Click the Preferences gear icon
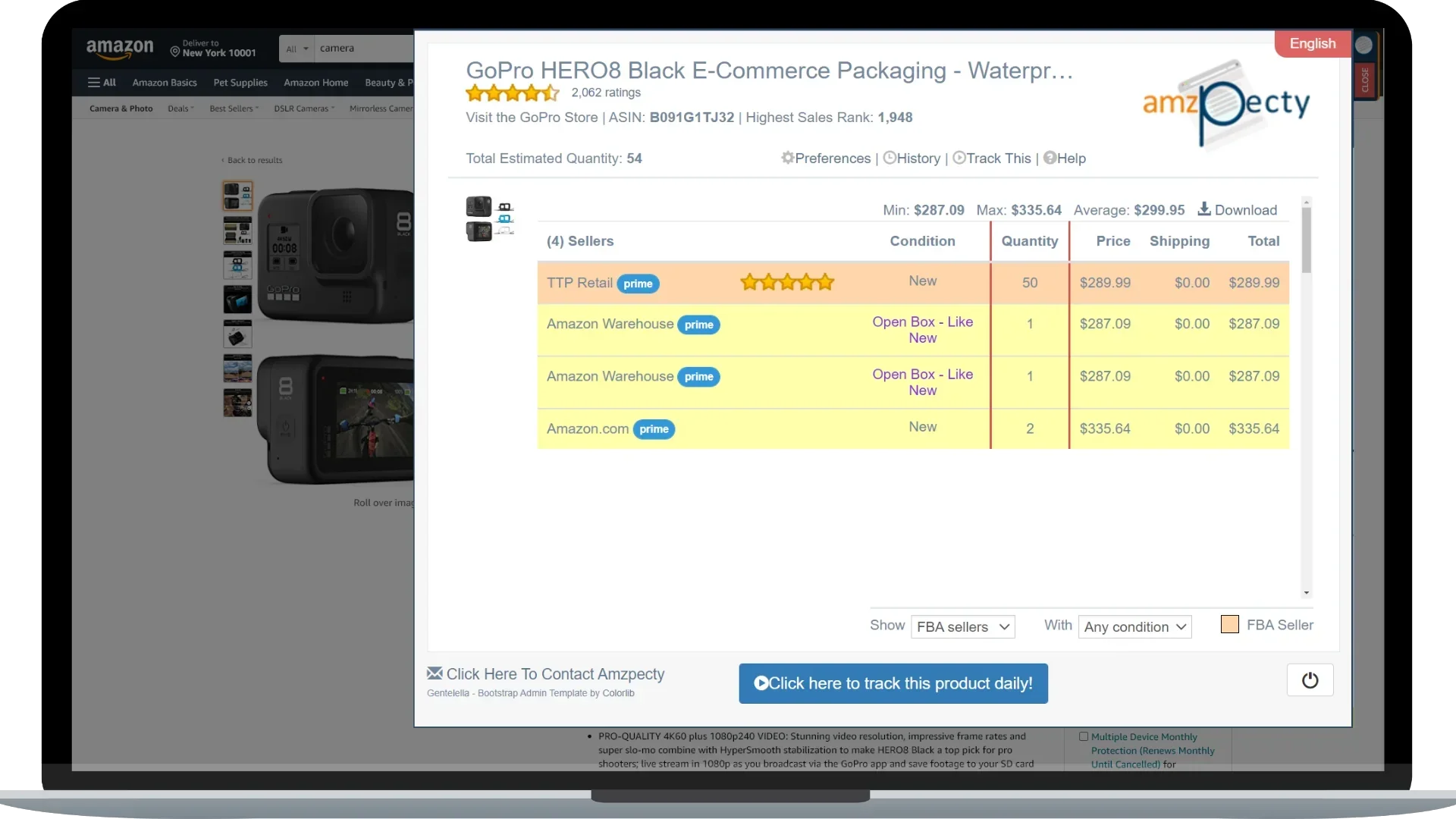Screen dimensions: 1456x819 click(x=788, y=158)
